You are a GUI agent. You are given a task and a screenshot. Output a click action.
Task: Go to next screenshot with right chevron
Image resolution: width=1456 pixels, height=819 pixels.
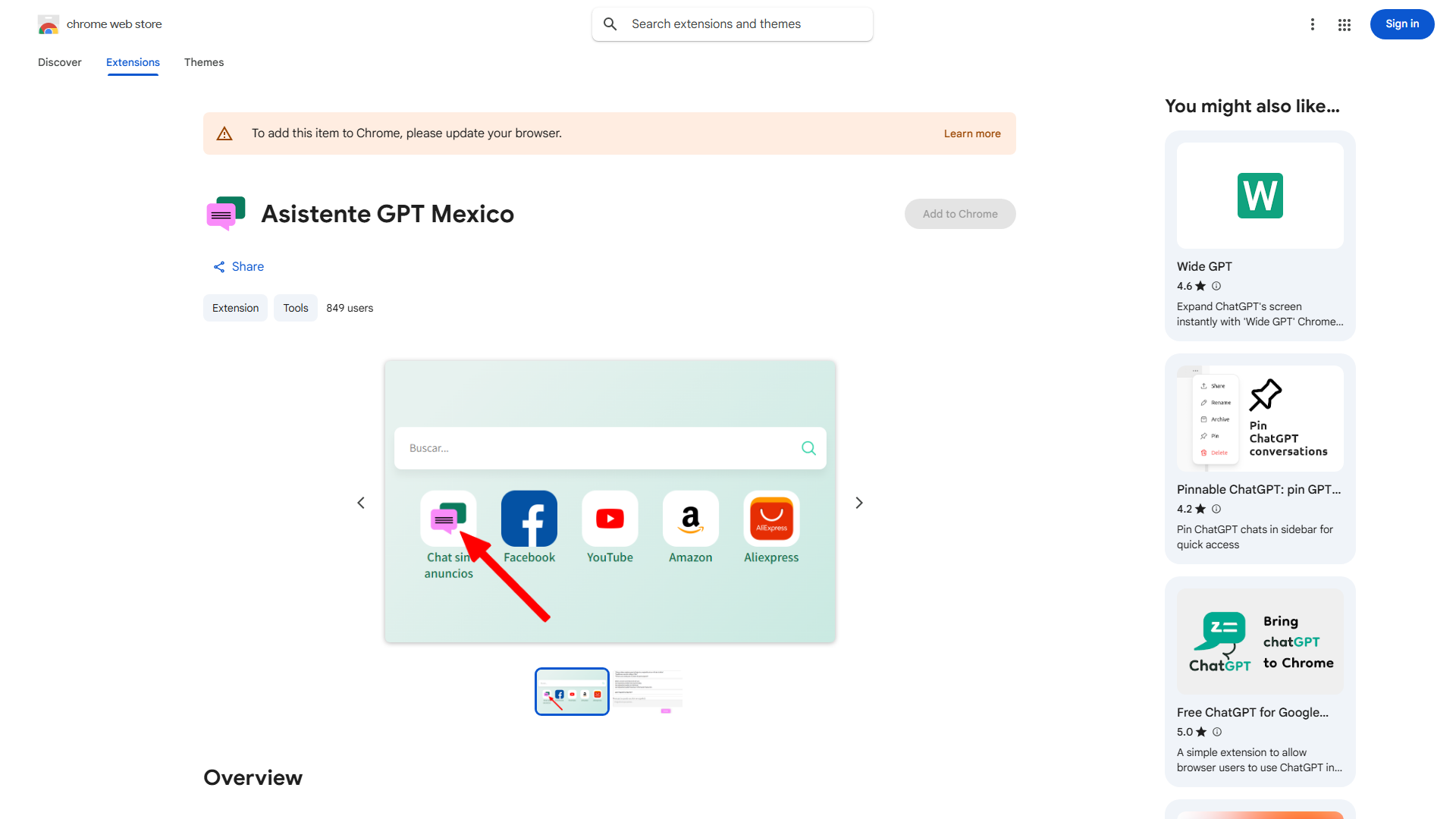[x=859, y=503]
